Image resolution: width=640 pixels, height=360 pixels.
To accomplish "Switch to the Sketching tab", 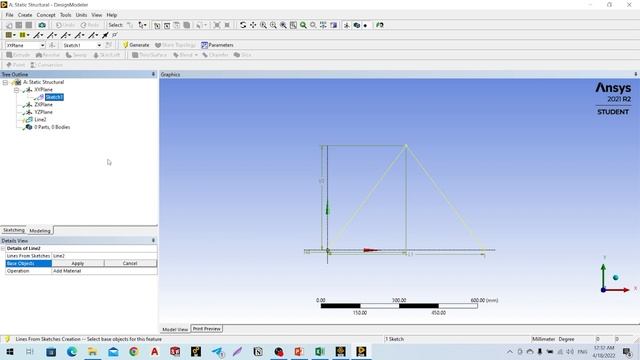I will tap(14, 230).
